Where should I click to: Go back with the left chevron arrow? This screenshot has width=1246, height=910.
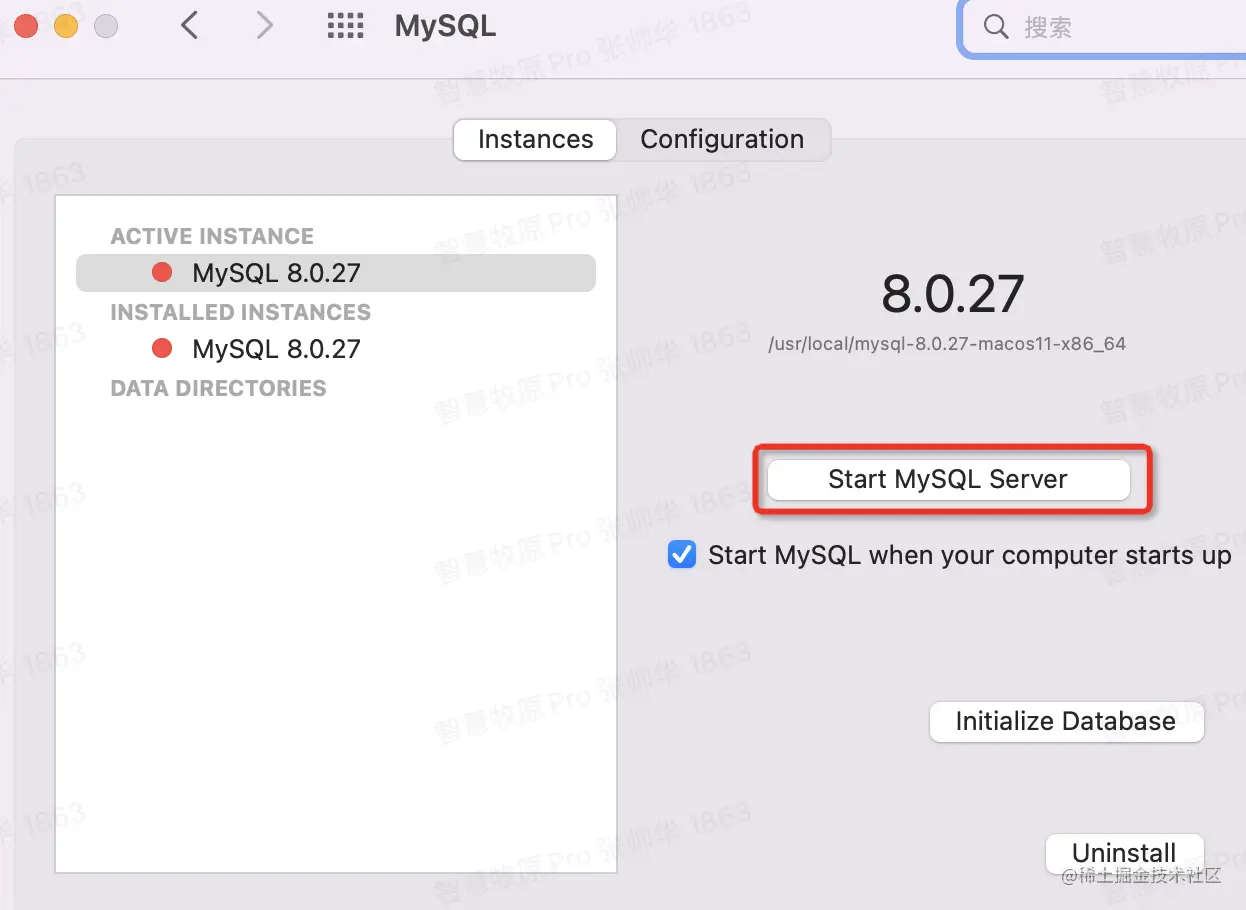[x=189, y=25]
